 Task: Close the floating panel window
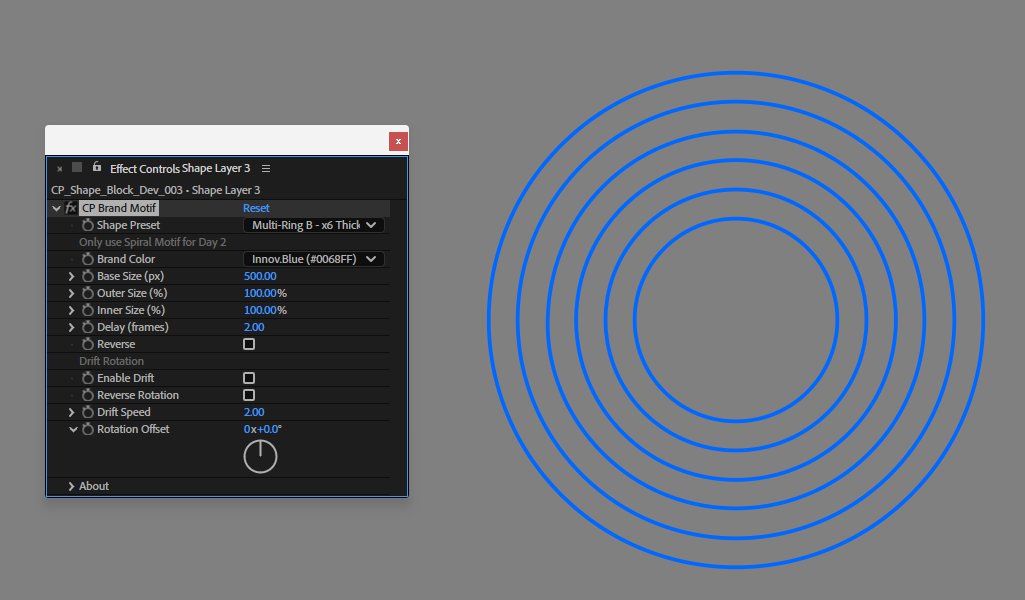[398, 141]
